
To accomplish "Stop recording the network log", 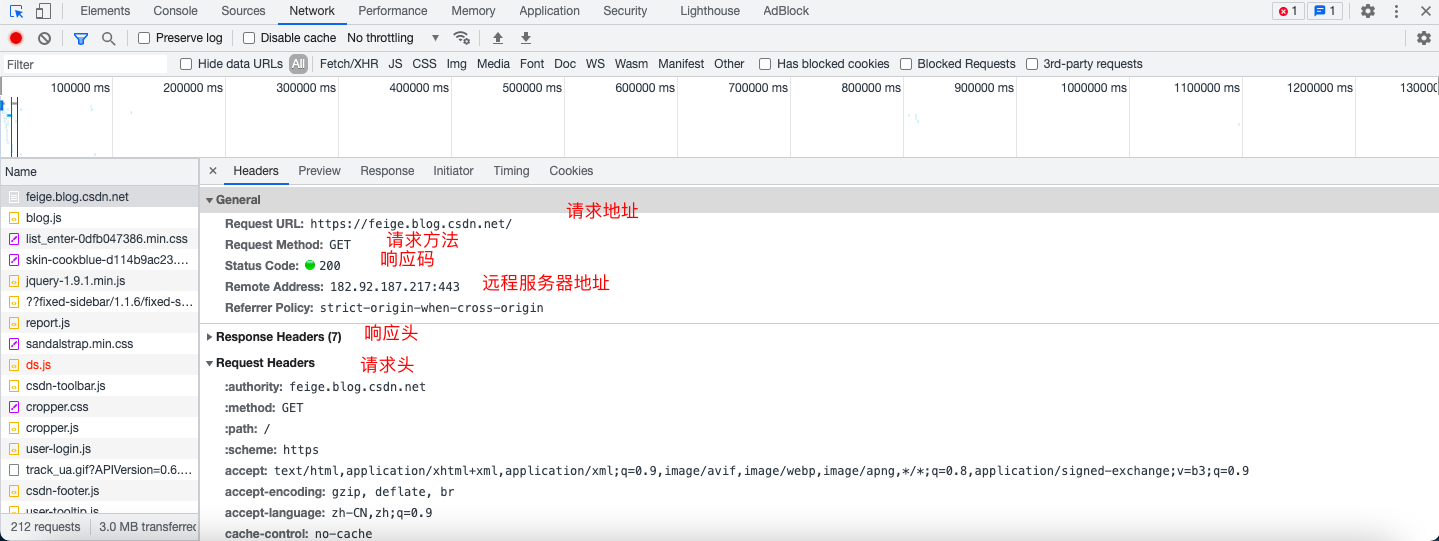I will tap(16, 38).
